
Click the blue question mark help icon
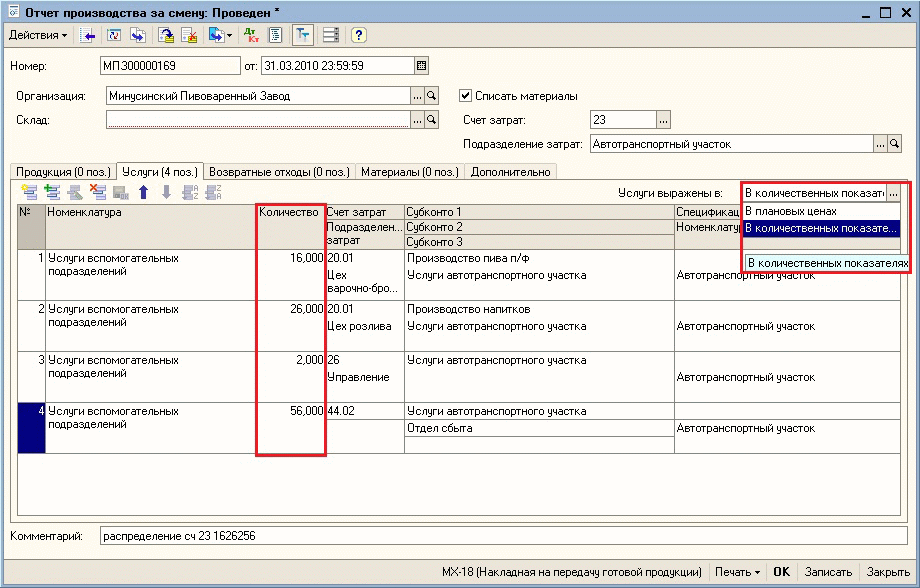(358, 35)
